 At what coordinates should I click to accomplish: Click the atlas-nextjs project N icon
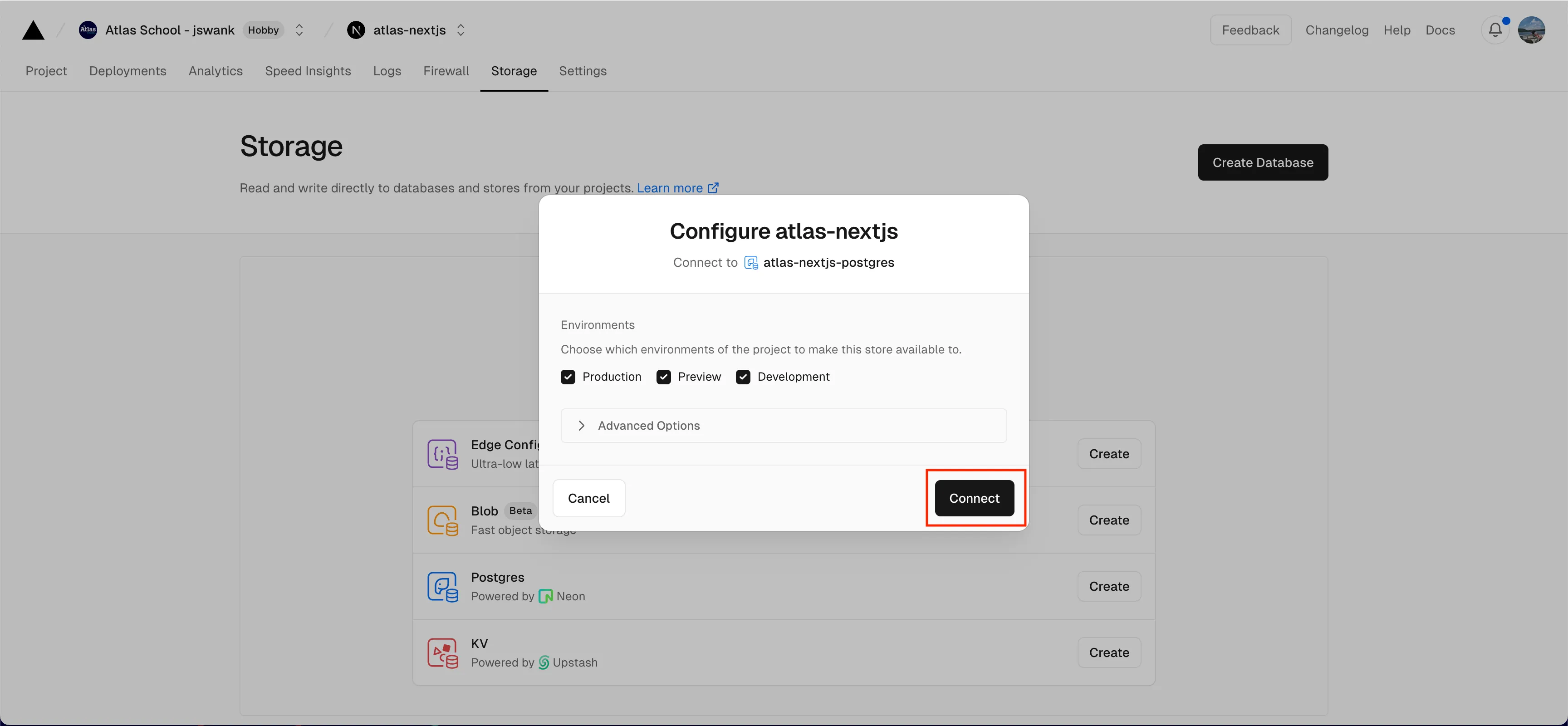coord(356,30)
